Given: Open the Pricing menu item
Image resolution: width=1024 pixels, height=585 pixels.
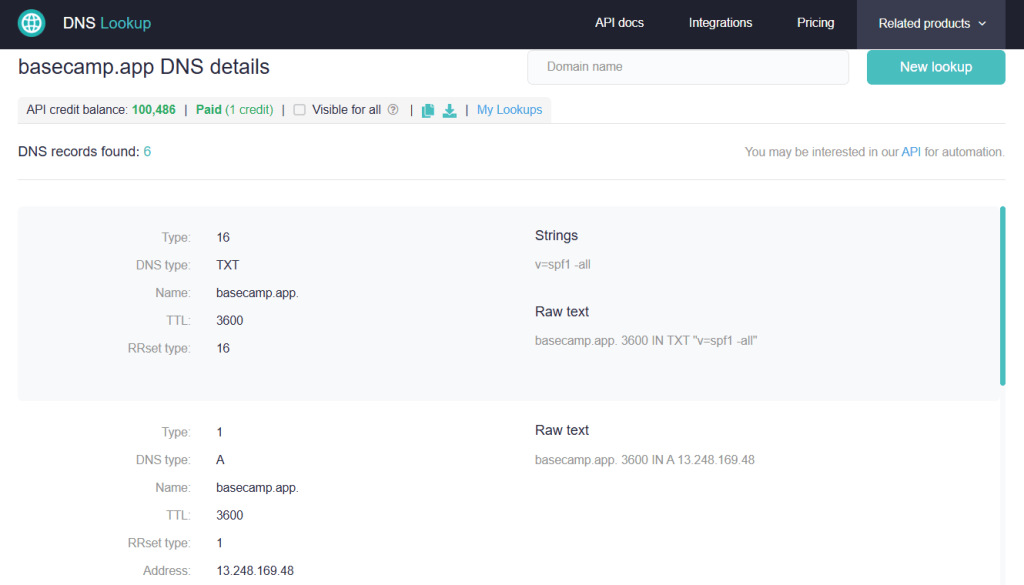Looking at the screenshot, I should (815, 23).
